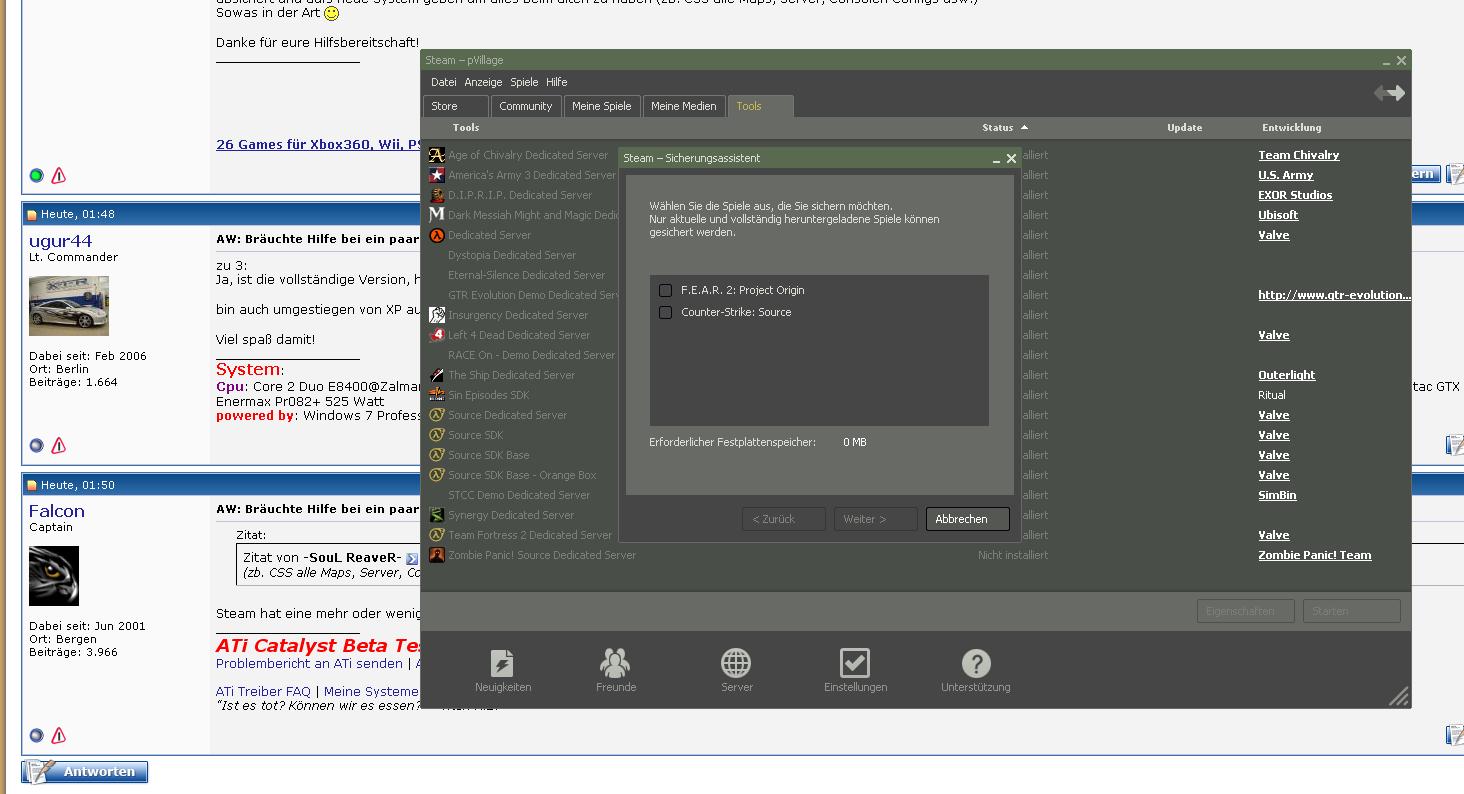This screenshot has height=794, width=1464.
Task: Click Source Dedicated Server icon
Action: (437, 415)
